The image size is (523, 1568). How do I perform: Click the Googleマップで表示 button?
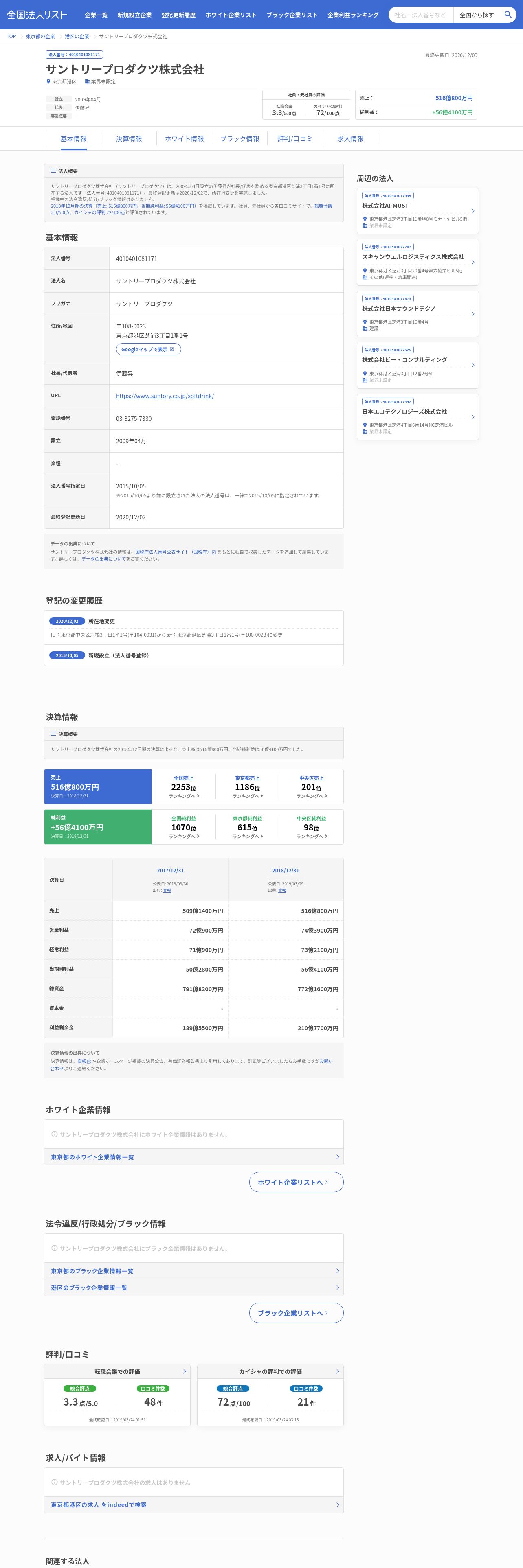pyautogui.click(x=149, y=349)
